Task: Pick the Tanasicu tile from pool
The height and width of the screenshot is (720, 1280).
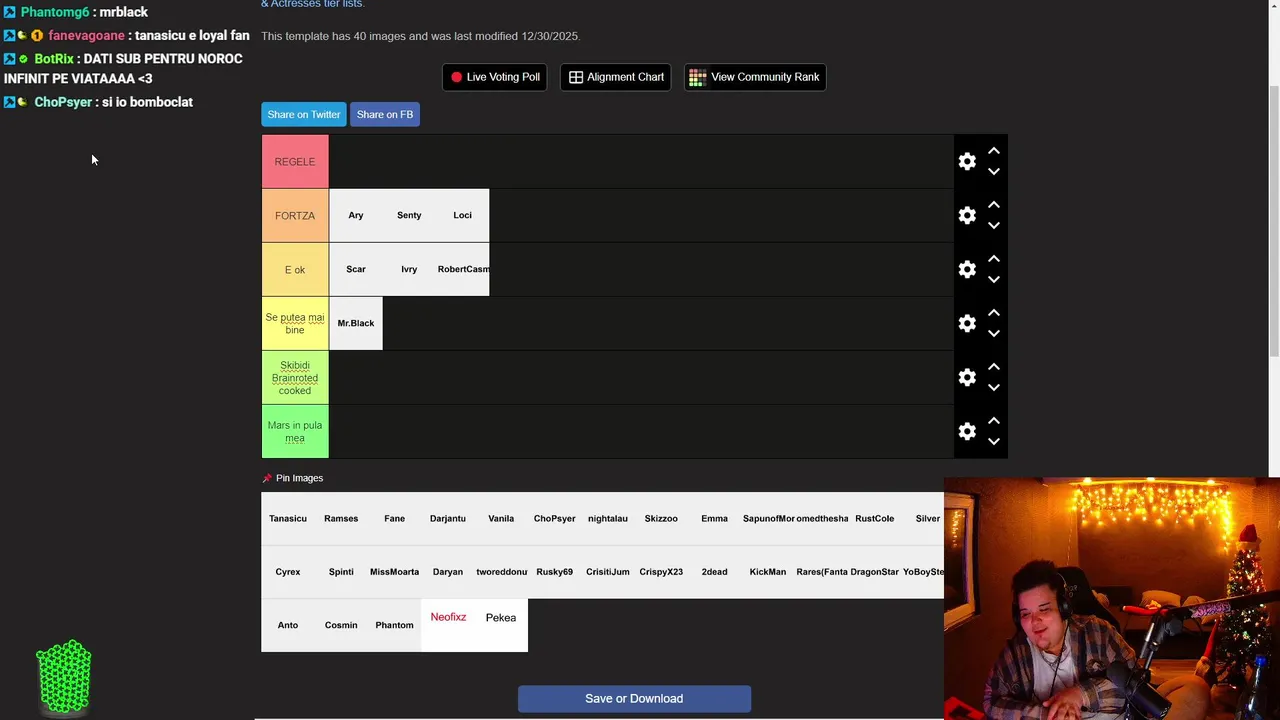Action: [288, 518]
